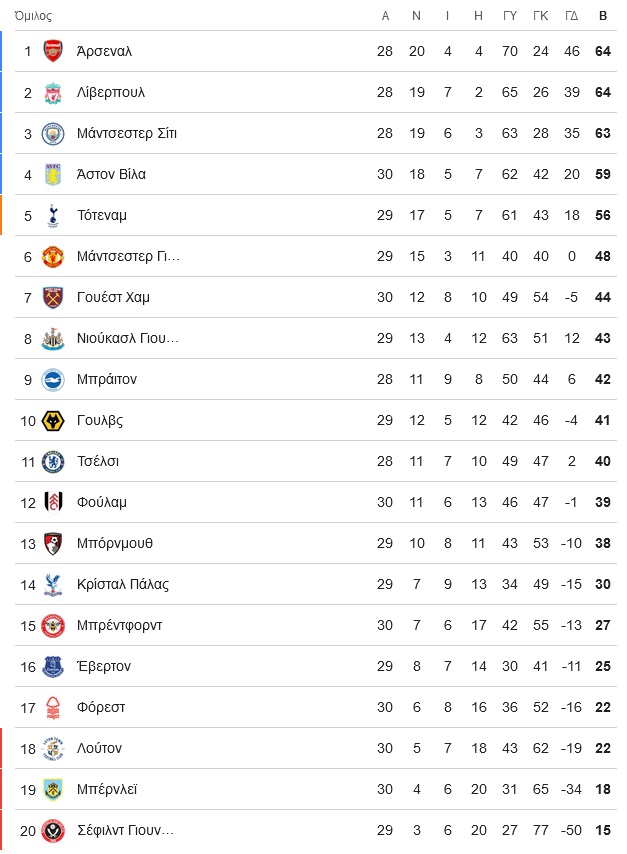Screen dimensions: 627x854
Task: Click the Everton crest icon
Action: pos(53,667)
